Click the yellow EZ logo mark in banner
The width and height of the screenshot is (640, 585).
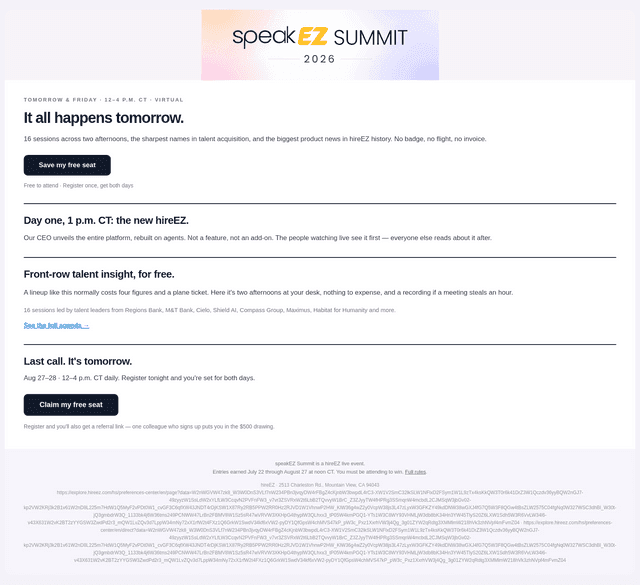point(312,36)
